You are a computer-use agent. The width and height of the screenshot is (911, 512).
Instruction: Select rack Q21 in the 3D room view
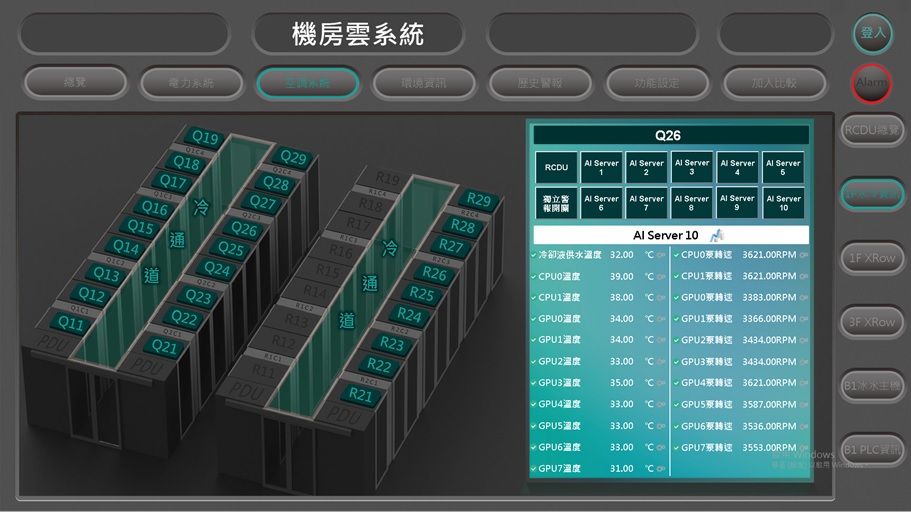tap(164, 347)
